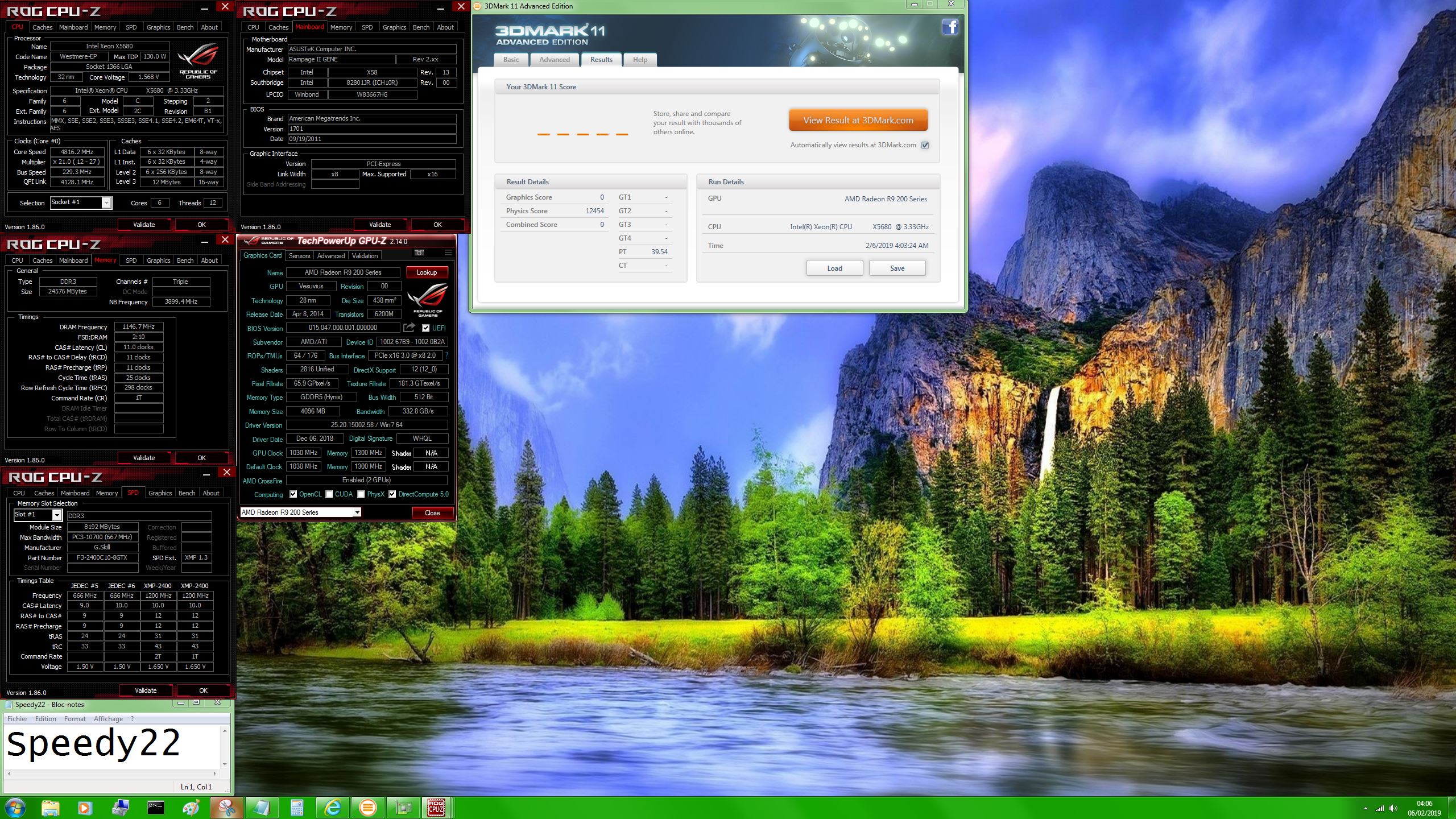Screen dimensions: 1456x819
Task: Open the GPU-Z hamburger menu icon
Action: [448, 253]
